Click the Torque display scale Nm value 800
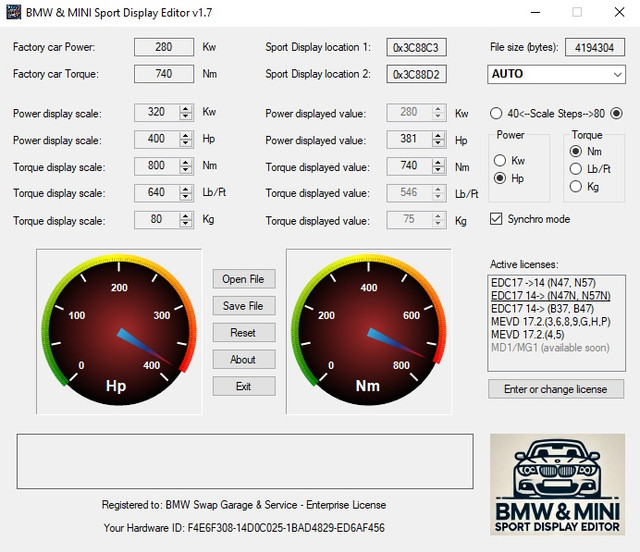The image size is (640, 552). pos(157,166)
